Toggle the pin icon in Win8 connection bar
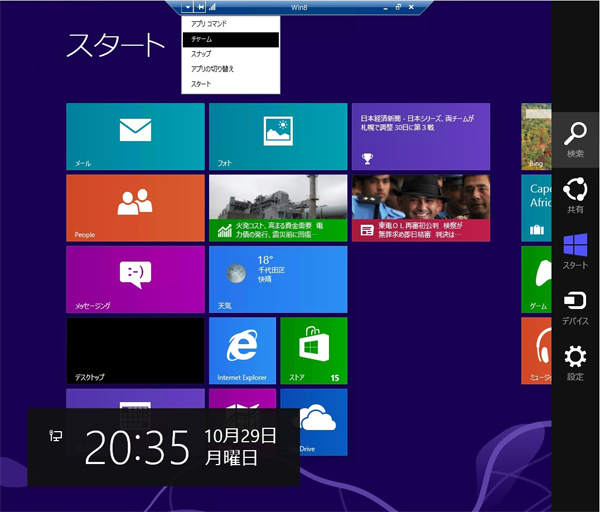This screenshot has height=512, width=600. tap(200, 7)
